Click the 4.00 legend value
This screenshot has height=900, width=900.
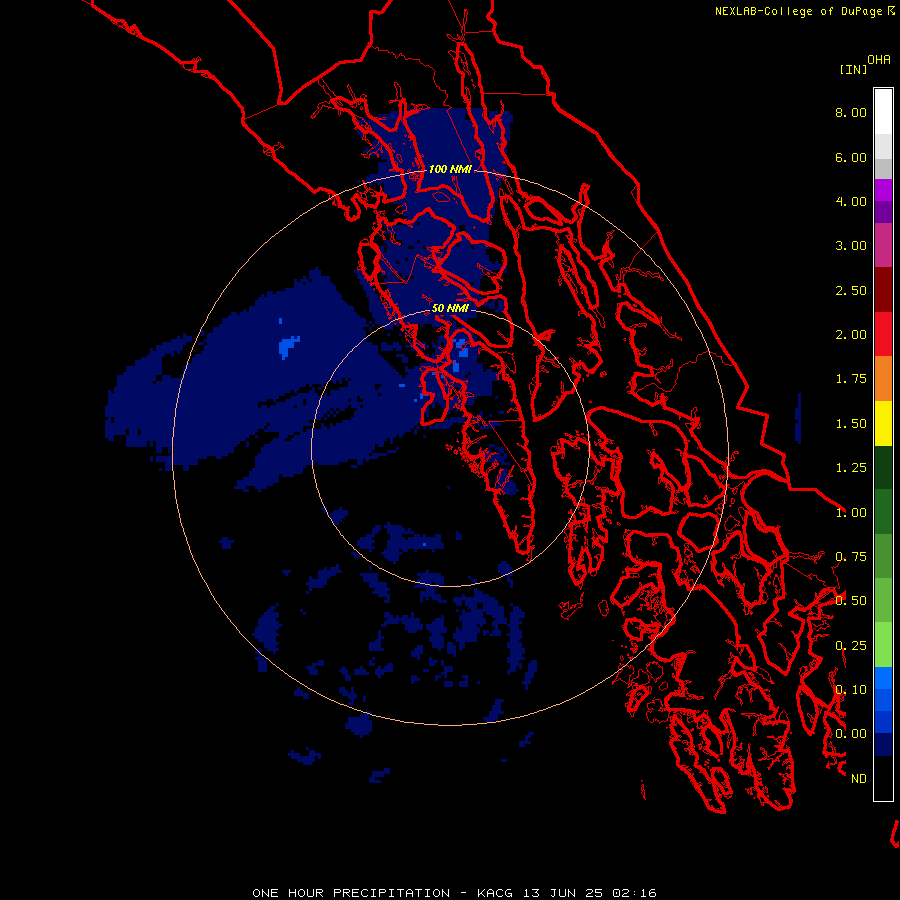851,201
